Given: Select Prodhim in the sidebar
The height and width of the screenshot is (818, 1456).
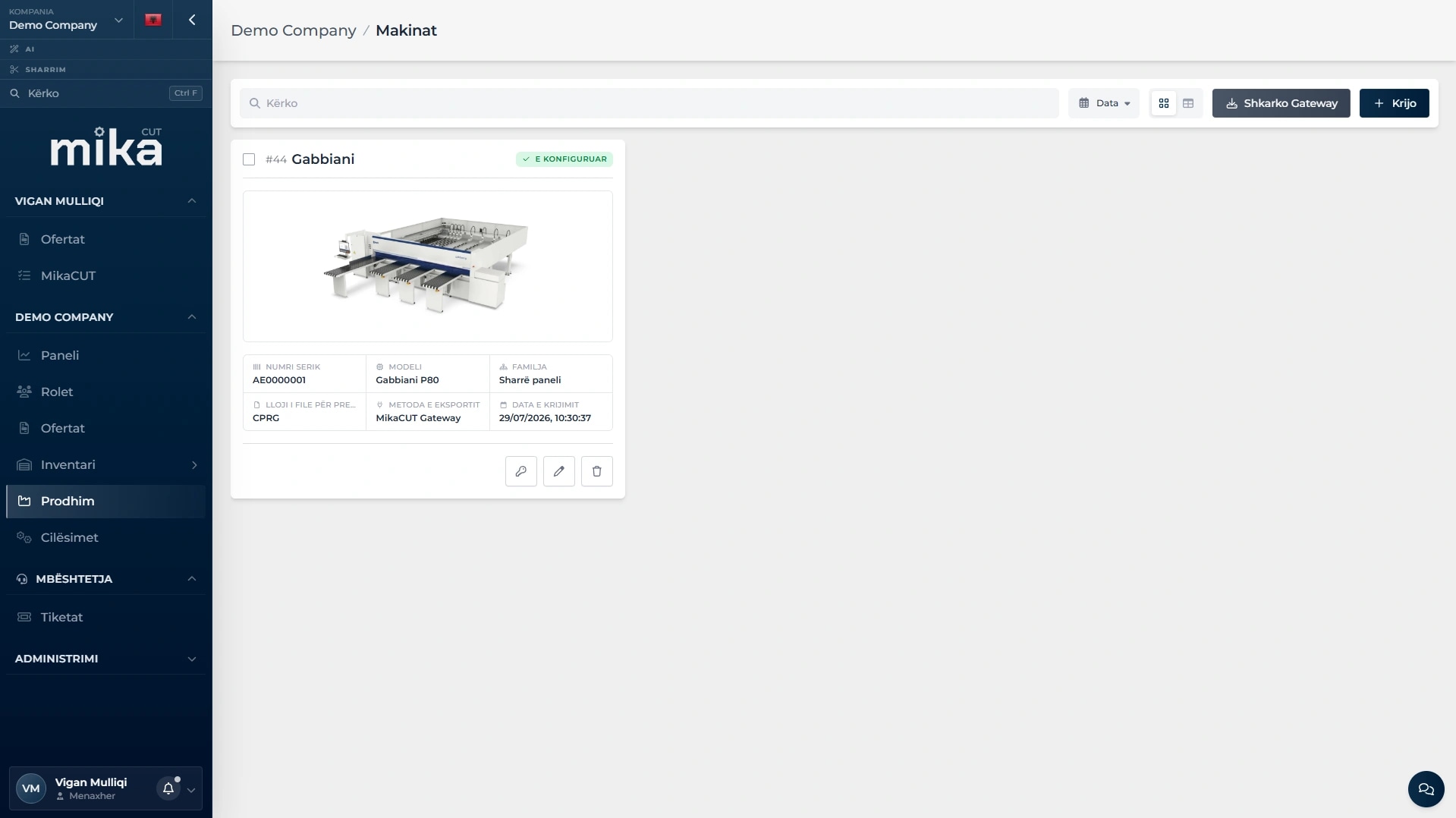Looking at the screenshot, I should (x=106, y=502).
